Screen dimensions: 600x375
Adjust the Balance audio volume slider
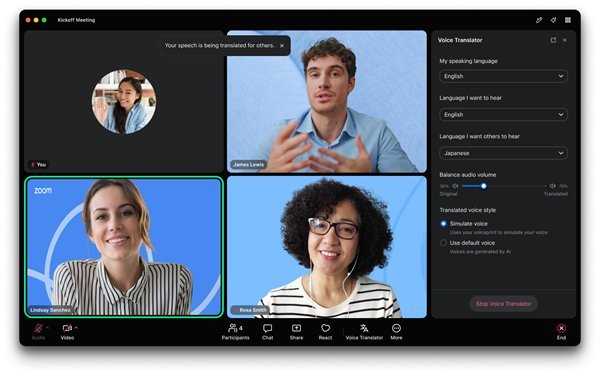(484, 186)
